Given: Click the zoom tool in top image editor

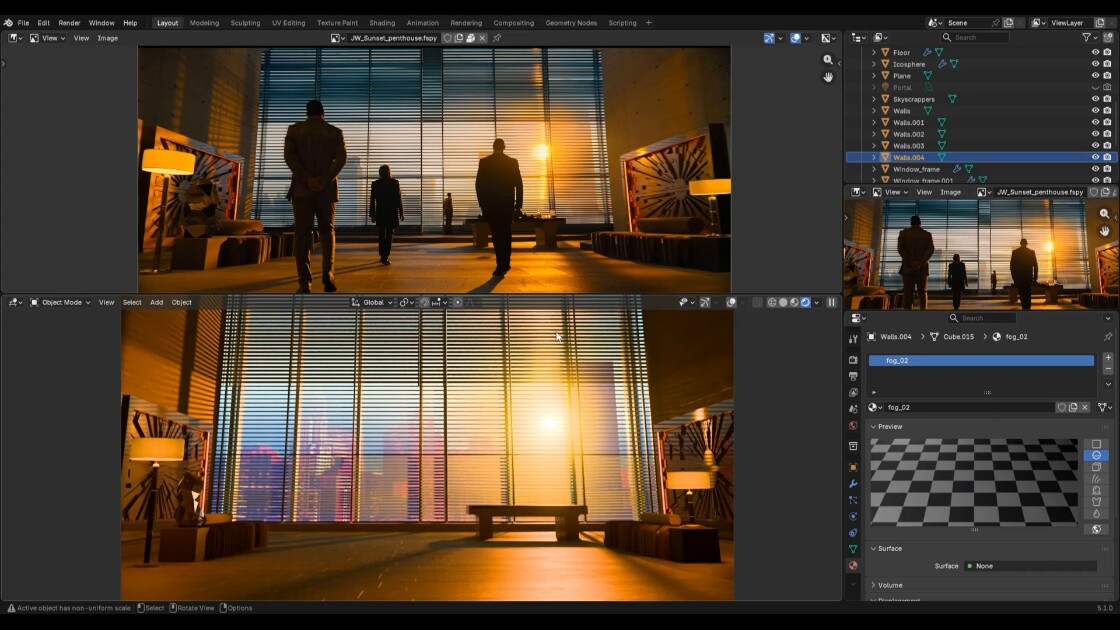Looking at the screenshot, I should pyautogui.click(x=828, y=60).
